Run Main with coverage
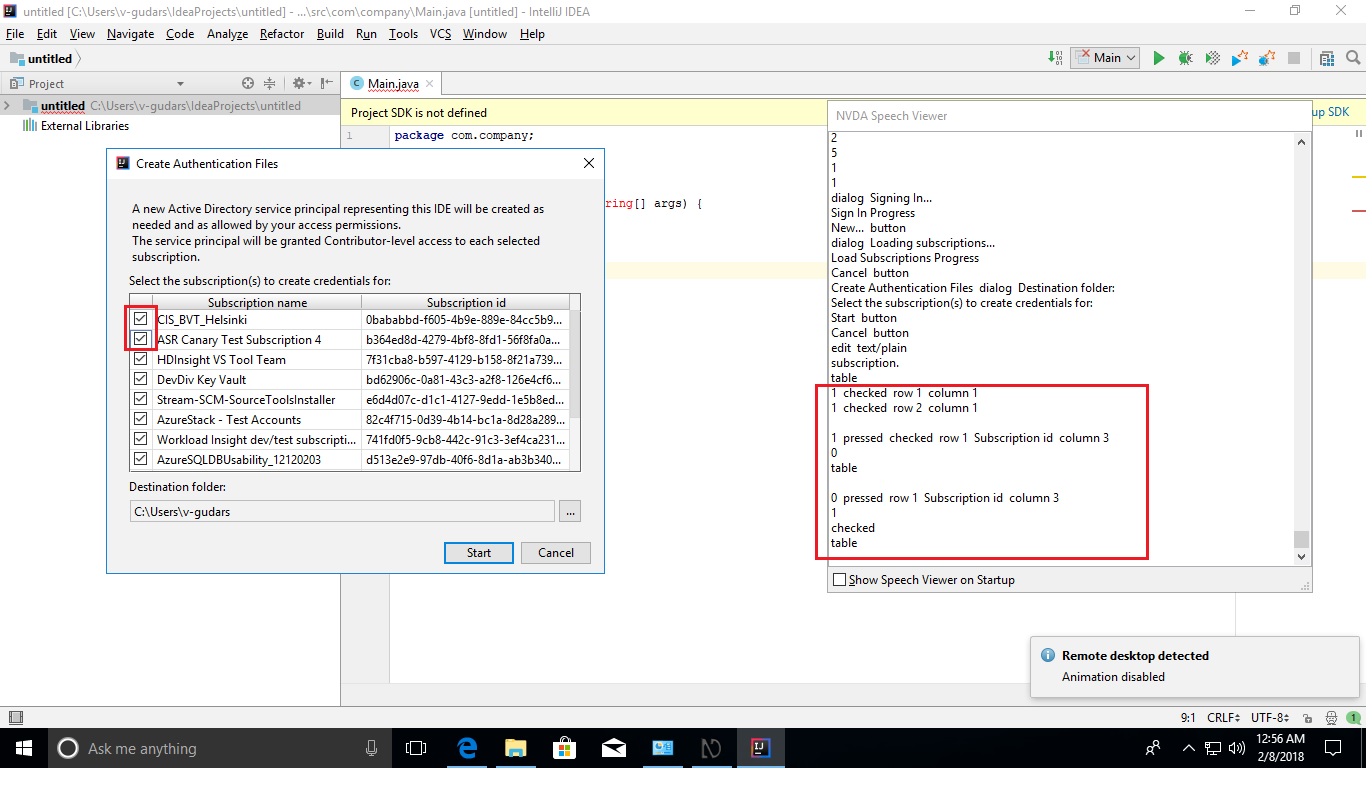 pyautogui.click(x=1211, y=58)
